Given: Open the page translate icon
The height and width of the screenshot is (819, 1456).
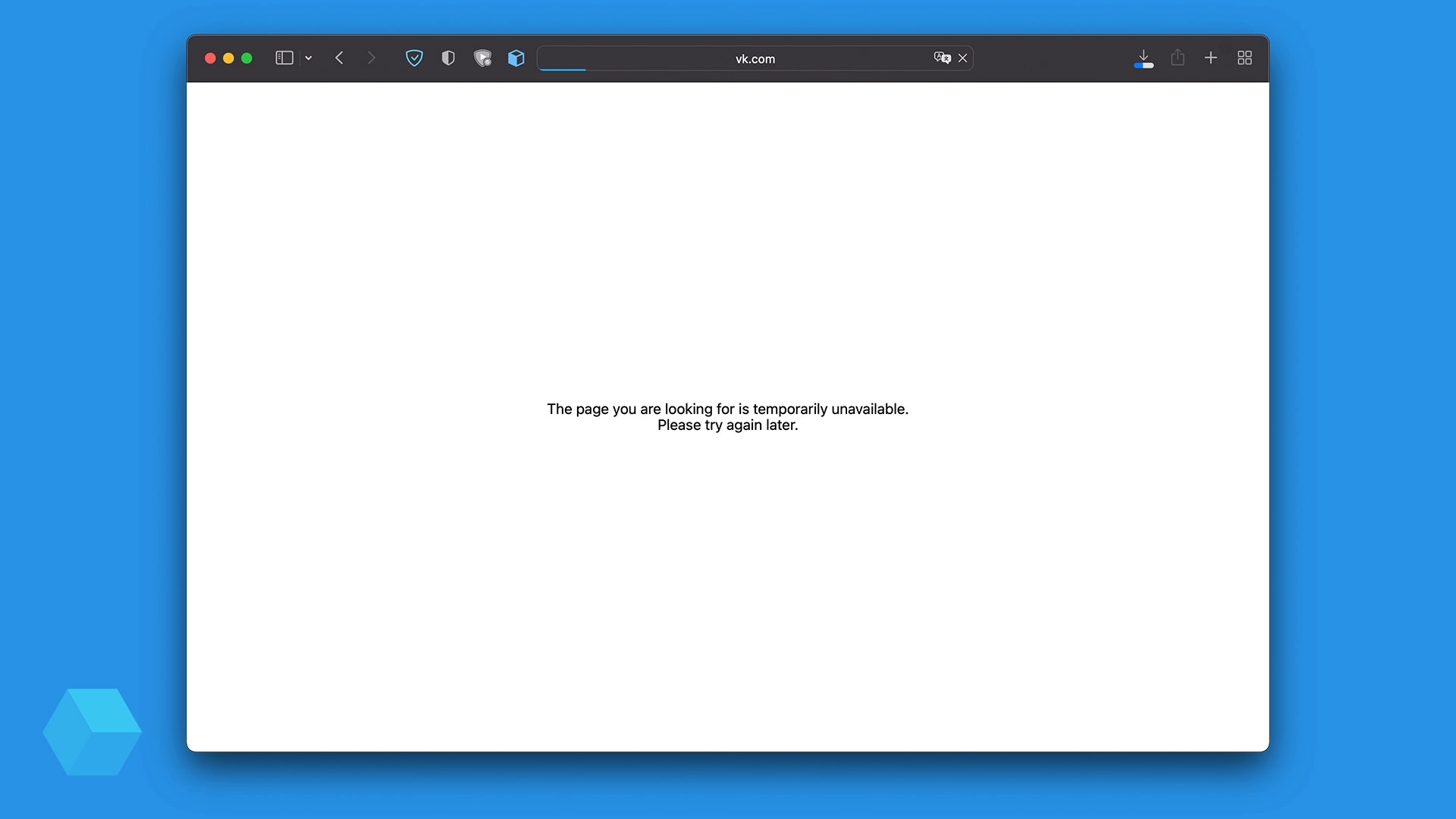Looking at the screenshot, I should (942, 58).
